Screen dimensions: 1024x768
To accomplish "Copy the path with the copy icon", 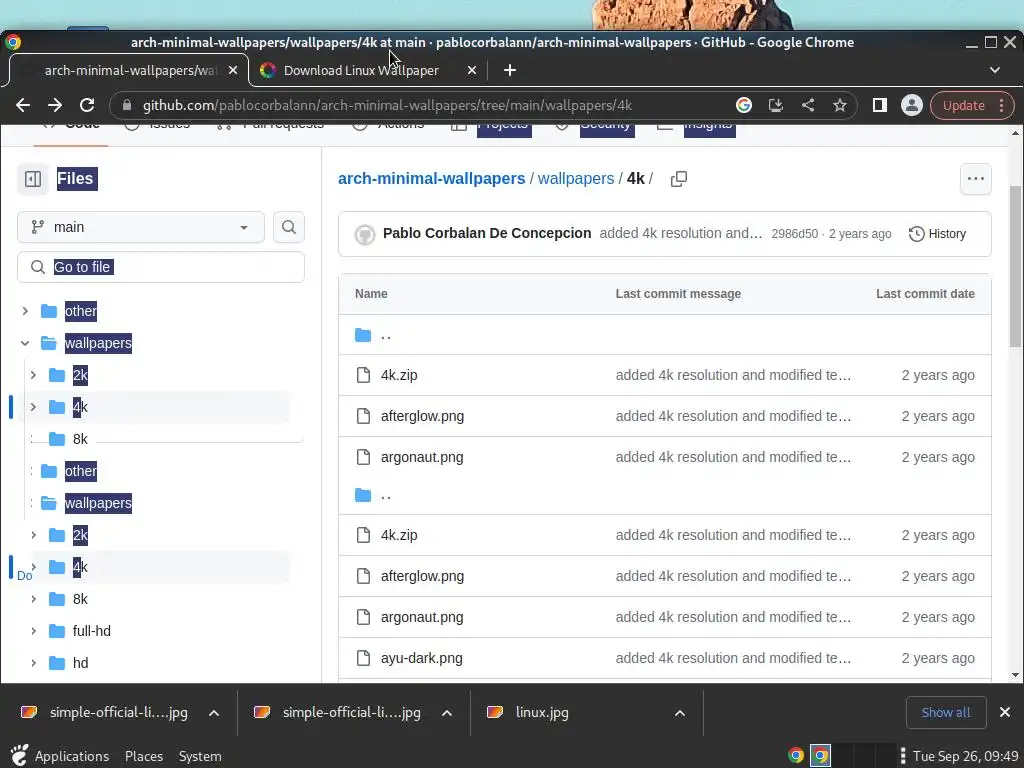I will point(679,179).
